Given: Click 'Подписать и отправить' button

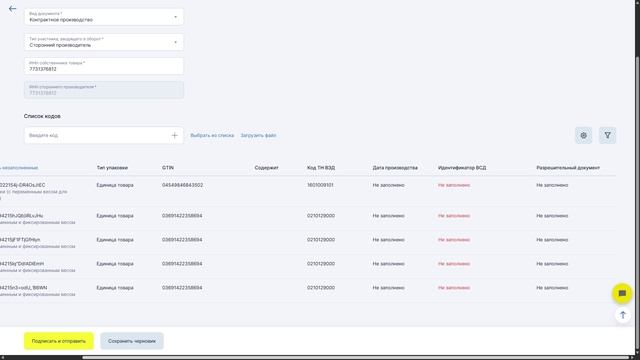Looking at the screenshot, I should 59,341.
